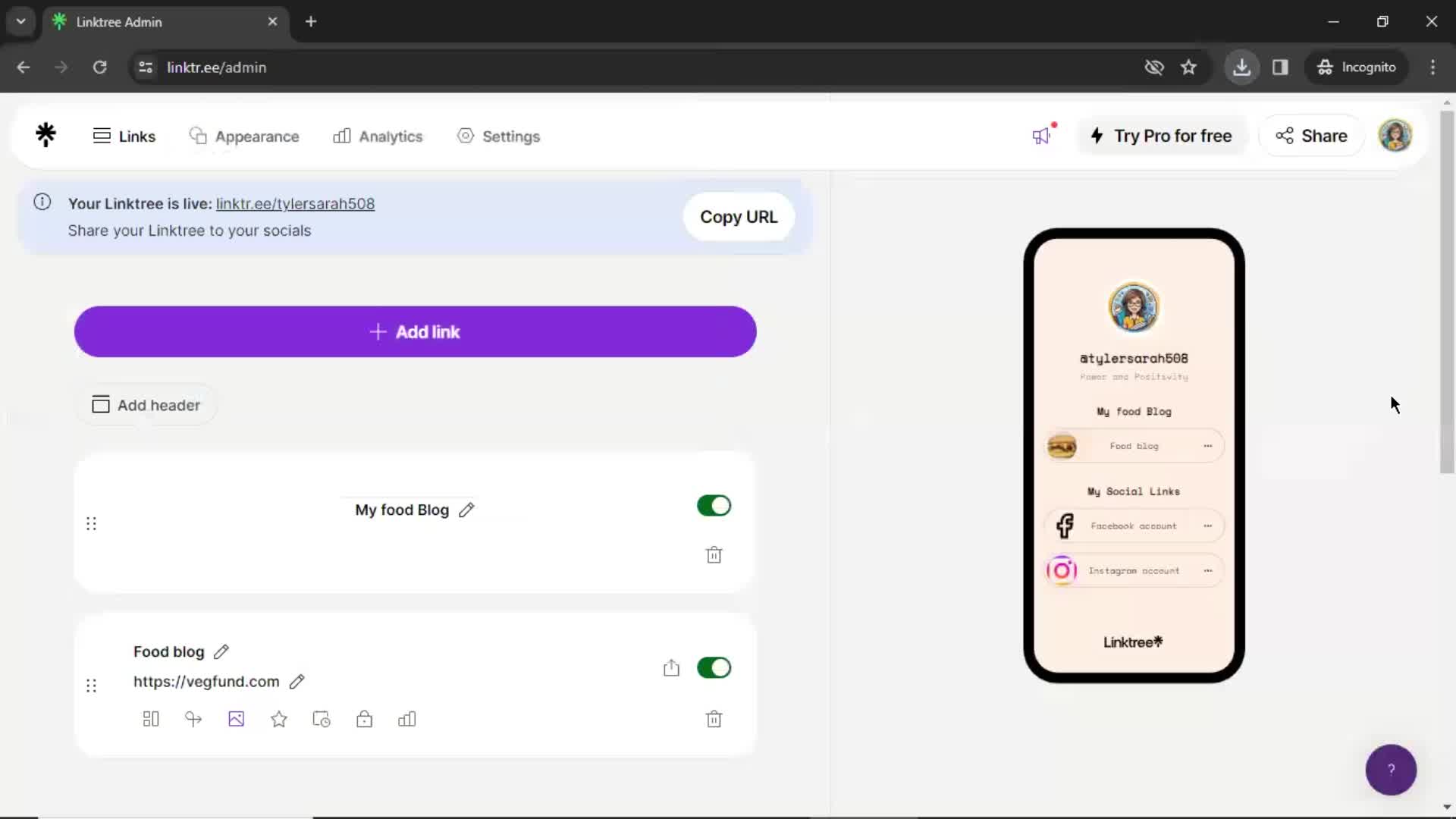1456x819 pixels.
Task: Click the image icon for Food blog
Action: click(236, 718)
